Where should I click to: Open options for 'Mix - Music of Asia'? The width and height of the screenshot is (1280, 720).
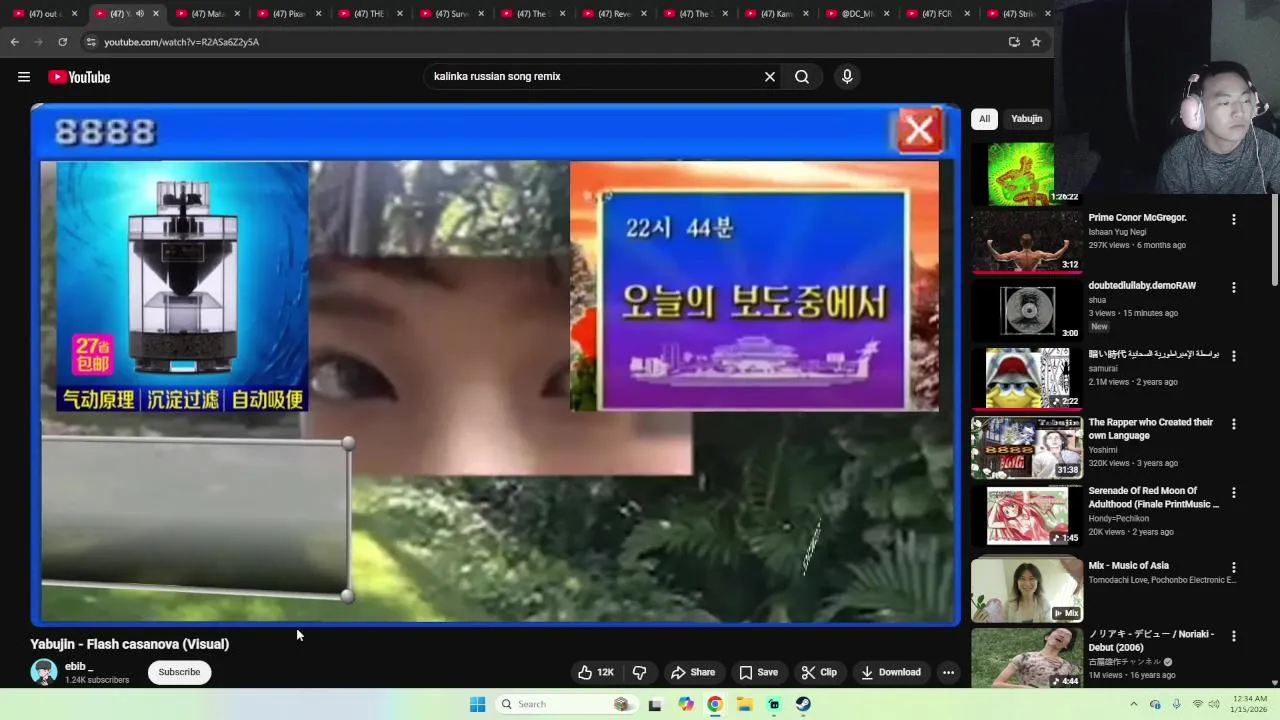[1233, 567]
